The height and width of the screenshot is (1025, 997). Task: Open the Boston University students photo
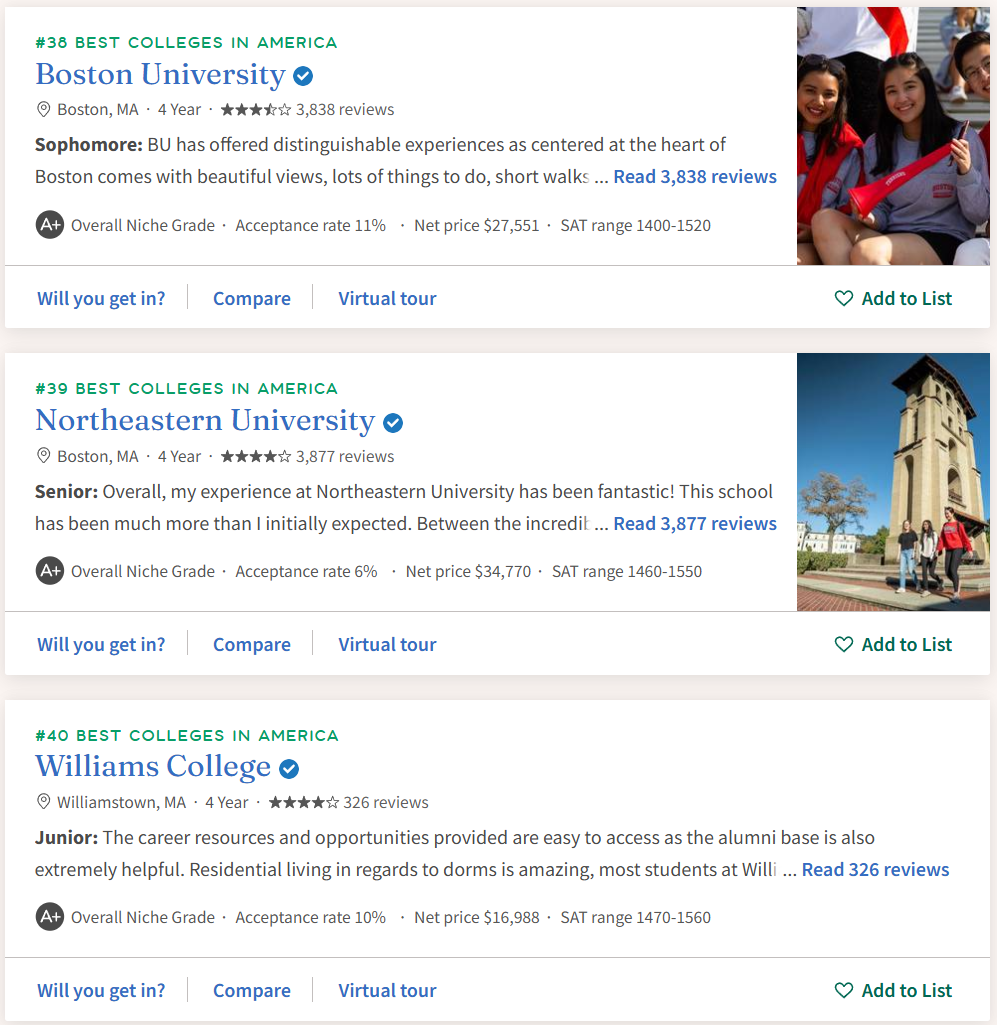point(893,136)
